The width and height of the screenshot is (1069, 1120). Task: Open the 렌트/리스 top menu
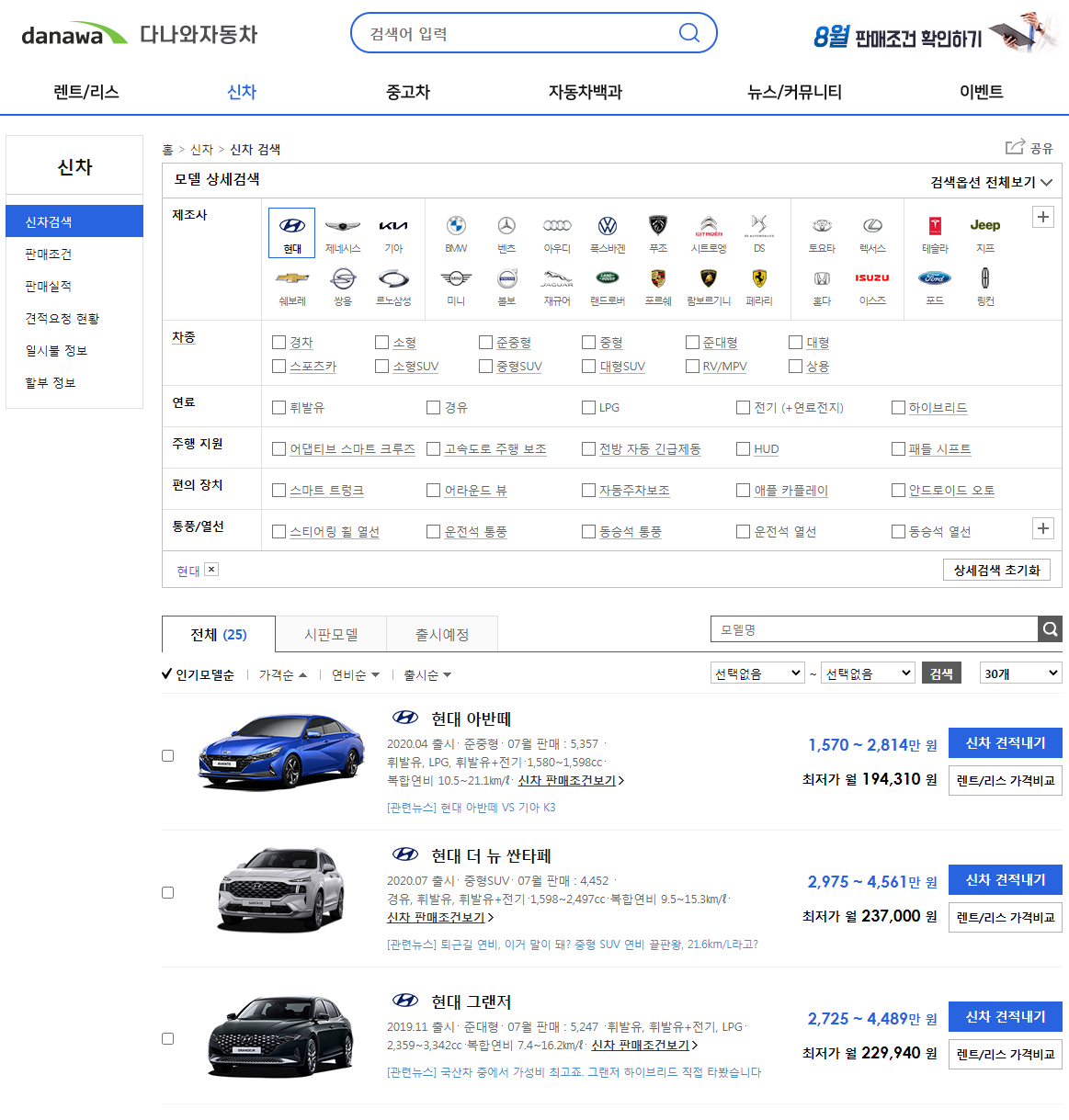pos(86,92)
